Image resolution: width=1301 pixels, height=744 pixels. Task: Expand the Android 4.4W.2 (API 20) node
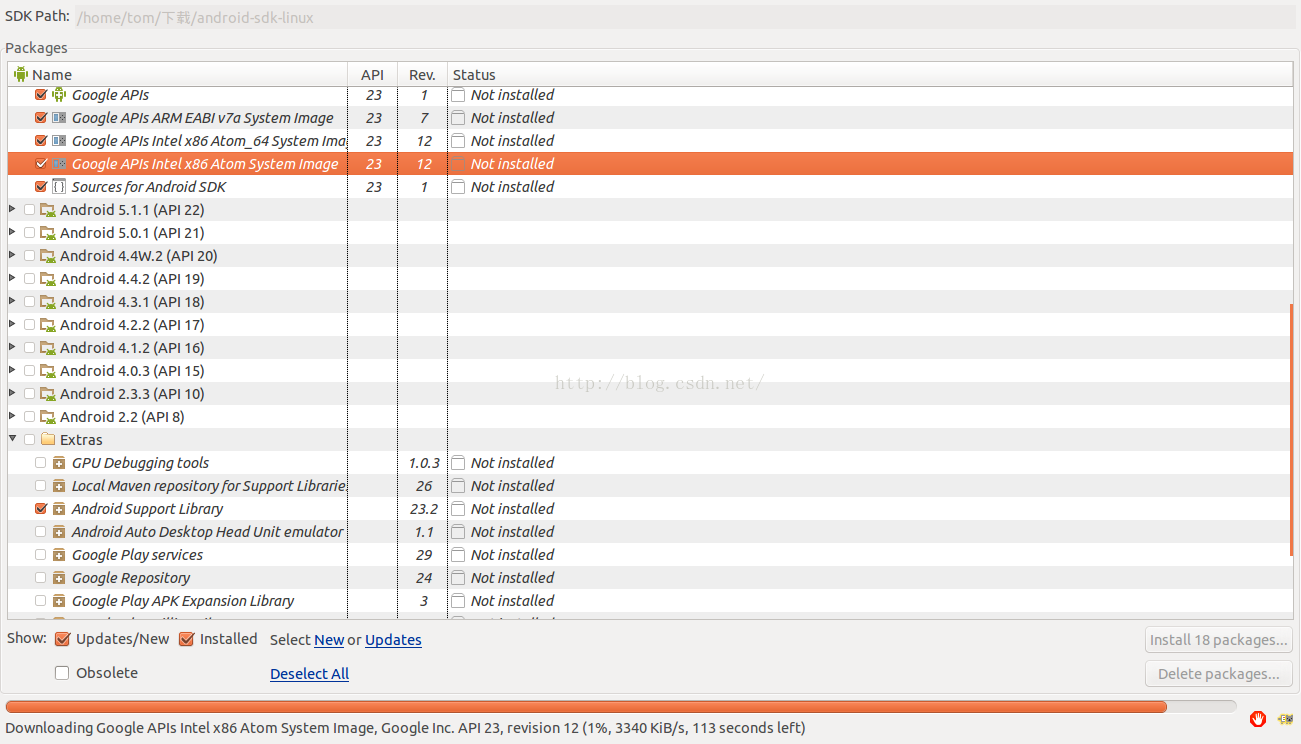(x=12, y=256)
